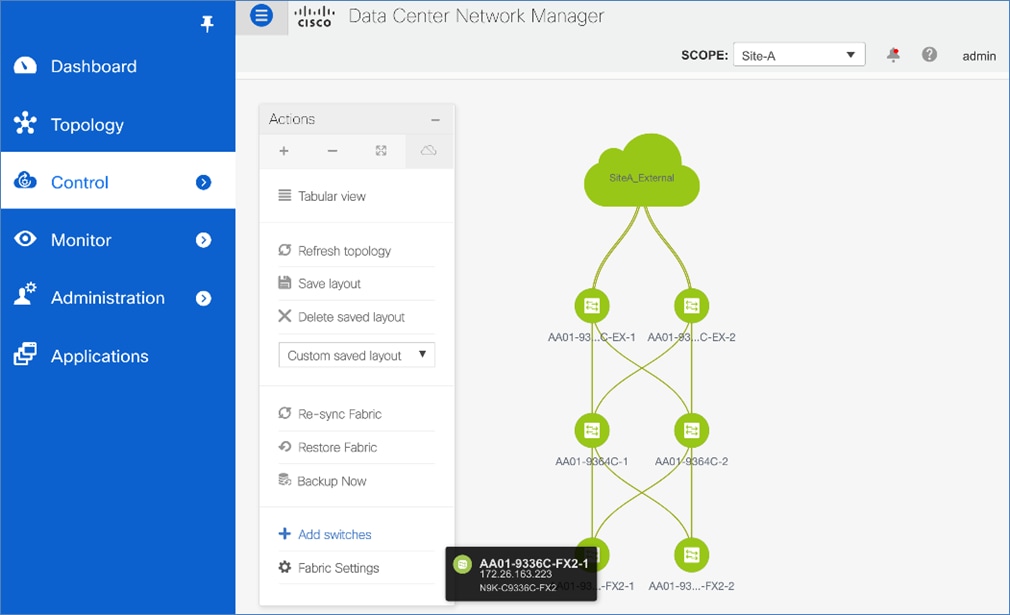The width and height of the screenshot is (1010, 615).
Task: Open the Dashboard menu item
Action: pyautogui.click(x=118, y=66)
